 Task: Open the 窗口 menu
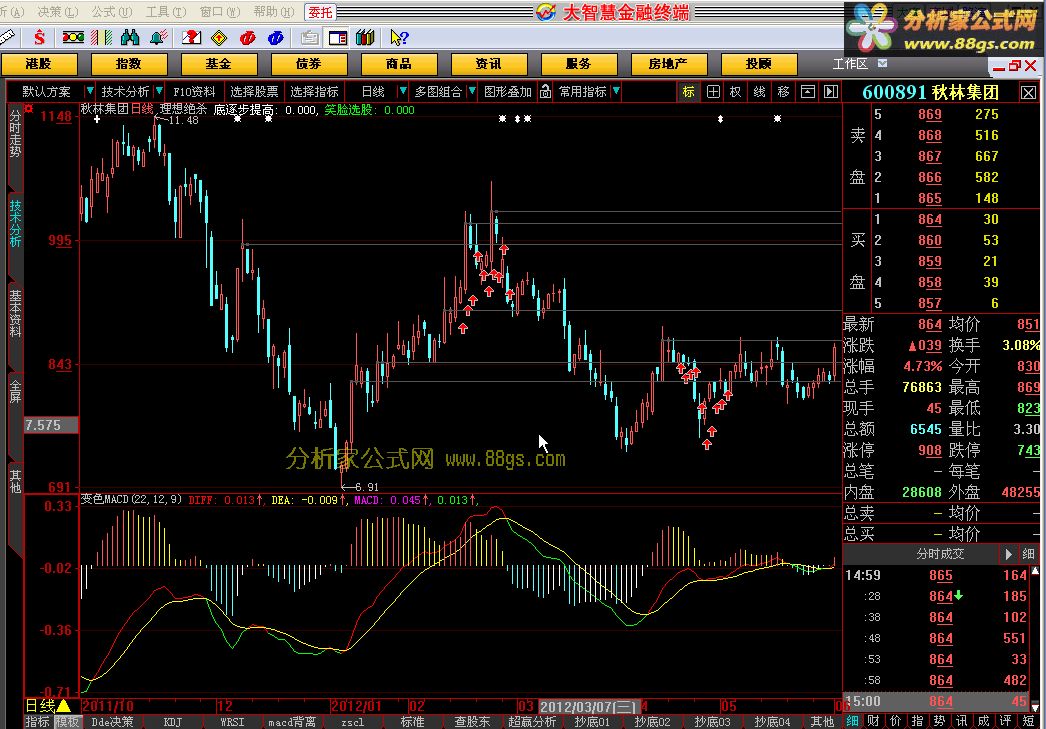coord(219,11)
